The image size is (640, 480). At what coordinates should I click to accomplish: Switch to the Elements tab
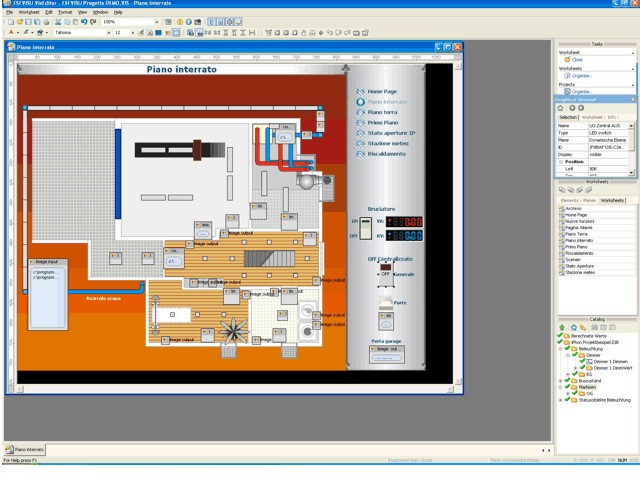pos(570,200)
